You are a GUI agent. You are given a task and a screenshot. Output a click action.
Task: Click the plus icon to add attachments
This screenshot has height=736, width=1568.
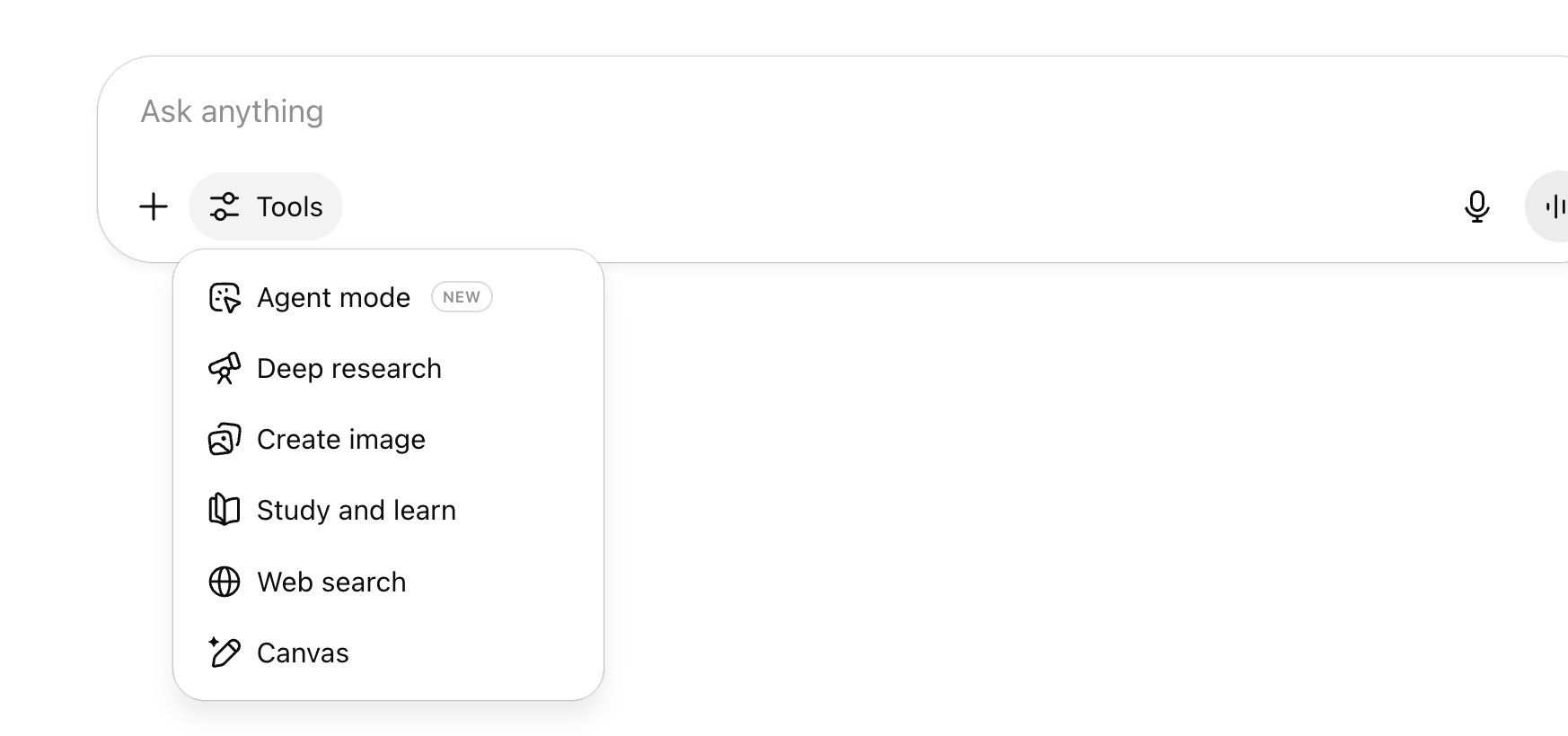tap(154, 206)
